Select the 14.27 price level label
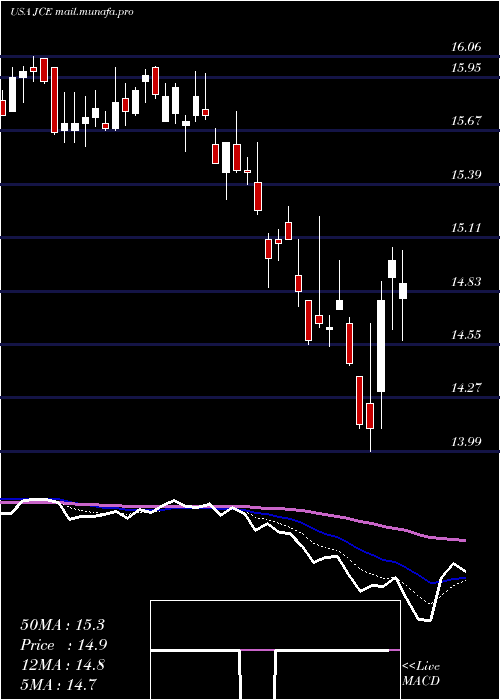This screenshot has width=500, height=700. [x=466, y=388]
